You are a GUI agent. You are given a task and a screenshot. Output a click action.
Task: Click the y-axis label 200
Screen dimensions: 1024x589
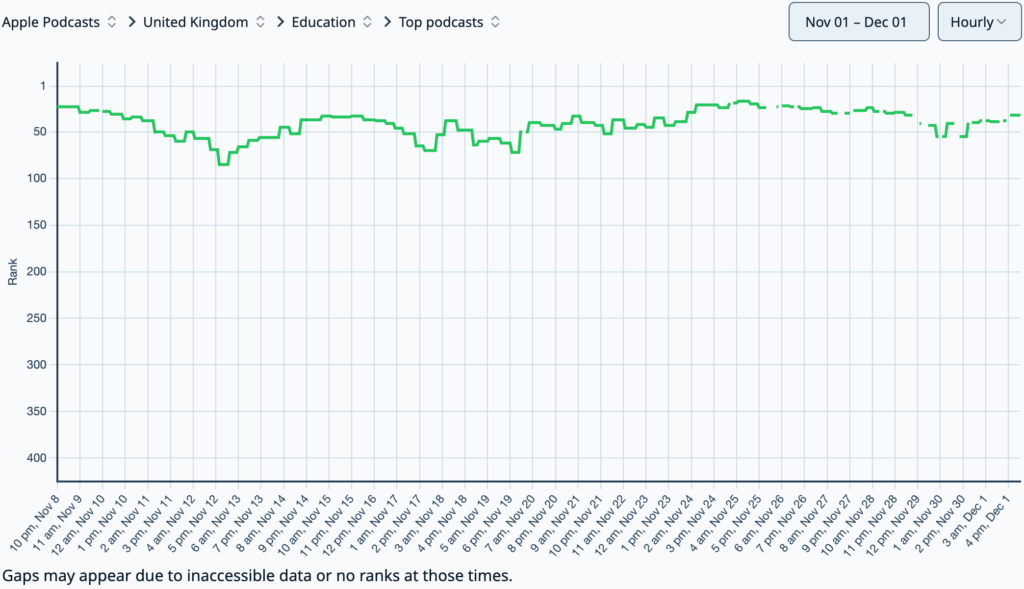coord(37,272)
